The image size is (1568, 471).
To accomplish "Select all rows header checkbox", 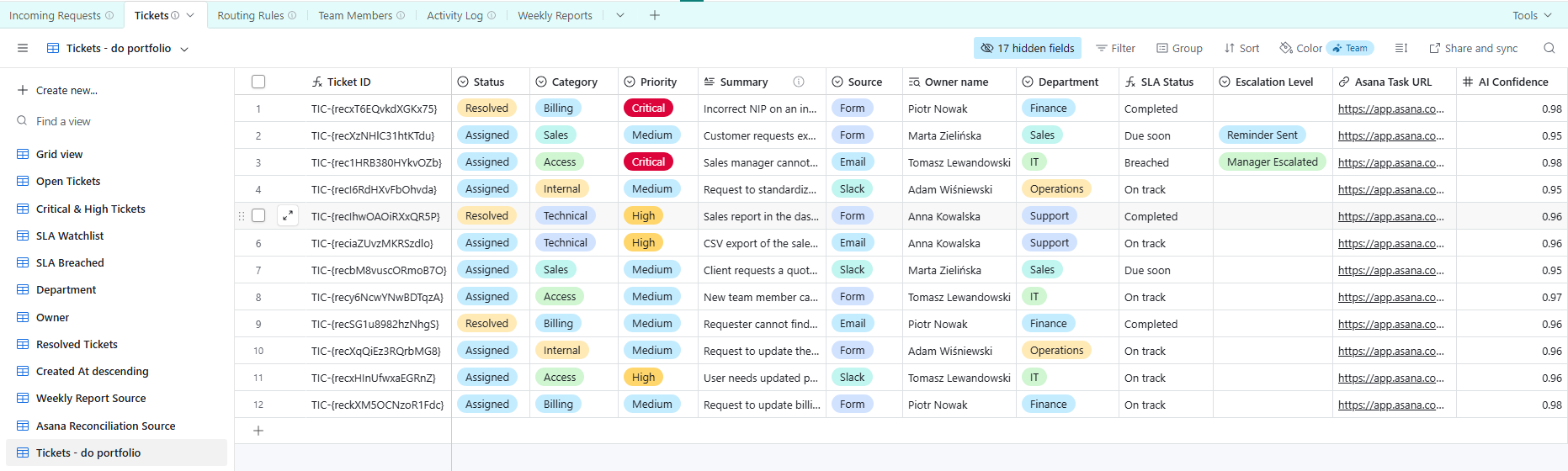I will (x=258, y=82).
